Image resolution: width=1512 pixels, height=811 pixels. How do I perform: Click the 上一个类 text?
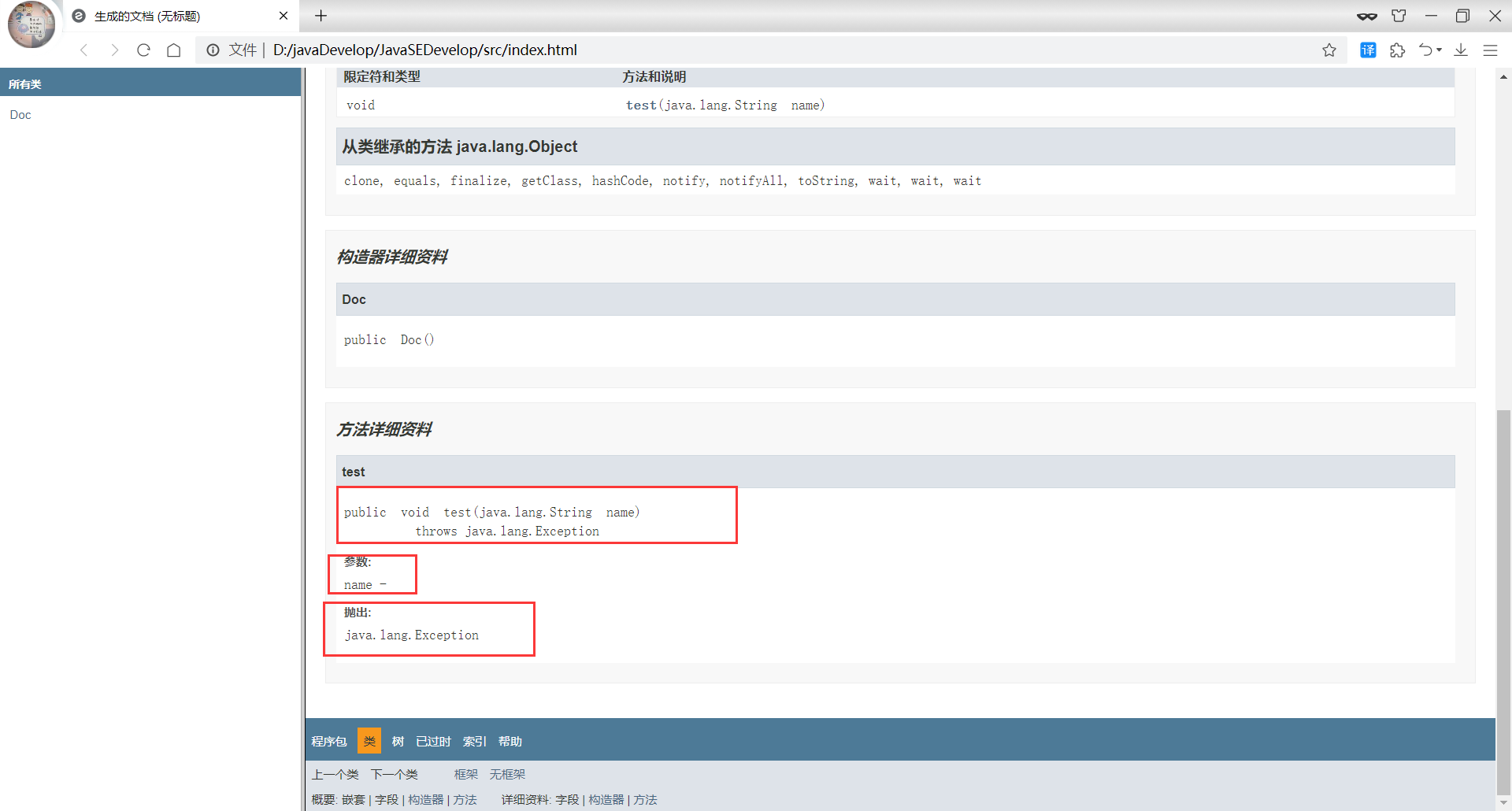coord(335,775)
